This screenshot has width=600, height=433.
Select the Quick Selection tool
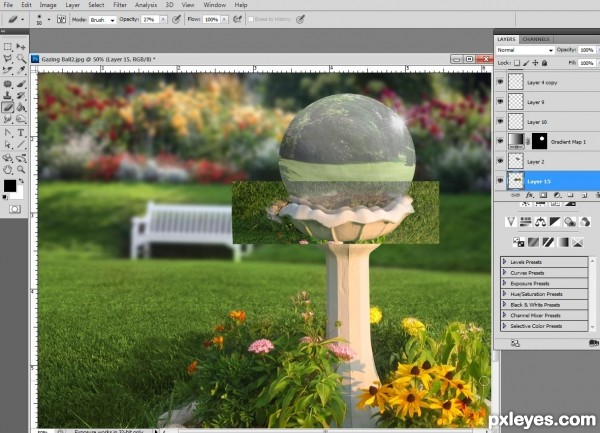point(21,59)
